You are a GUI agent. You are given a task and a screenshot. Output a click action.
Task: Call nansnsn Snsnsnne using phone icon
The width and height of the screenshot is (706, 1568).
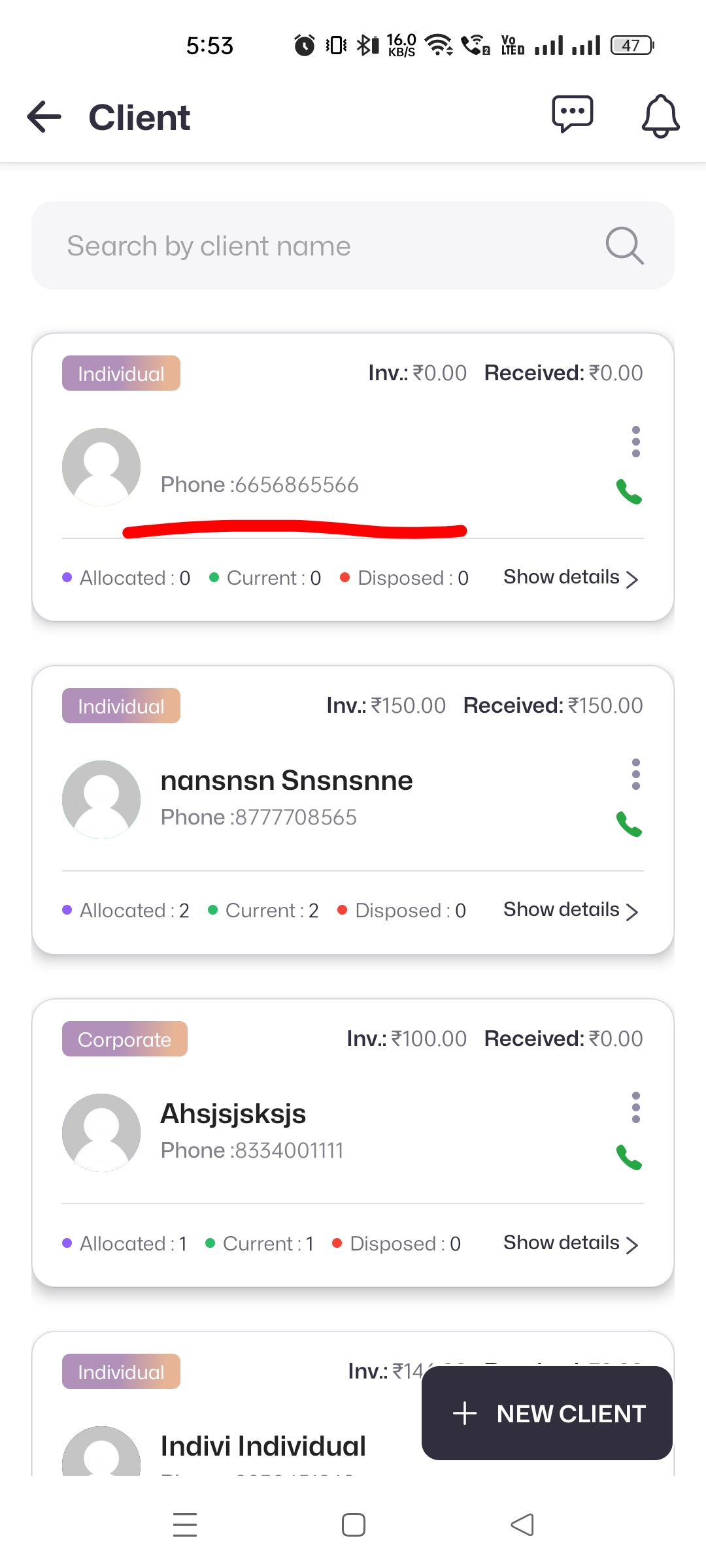pos(629,825)
